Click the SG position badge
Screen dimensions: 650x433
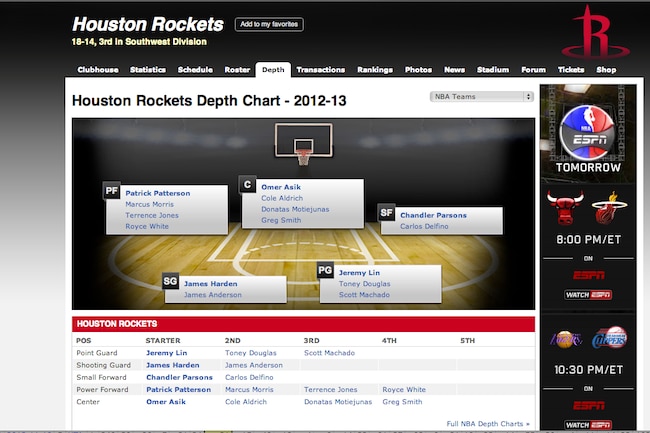pos(170,281)
